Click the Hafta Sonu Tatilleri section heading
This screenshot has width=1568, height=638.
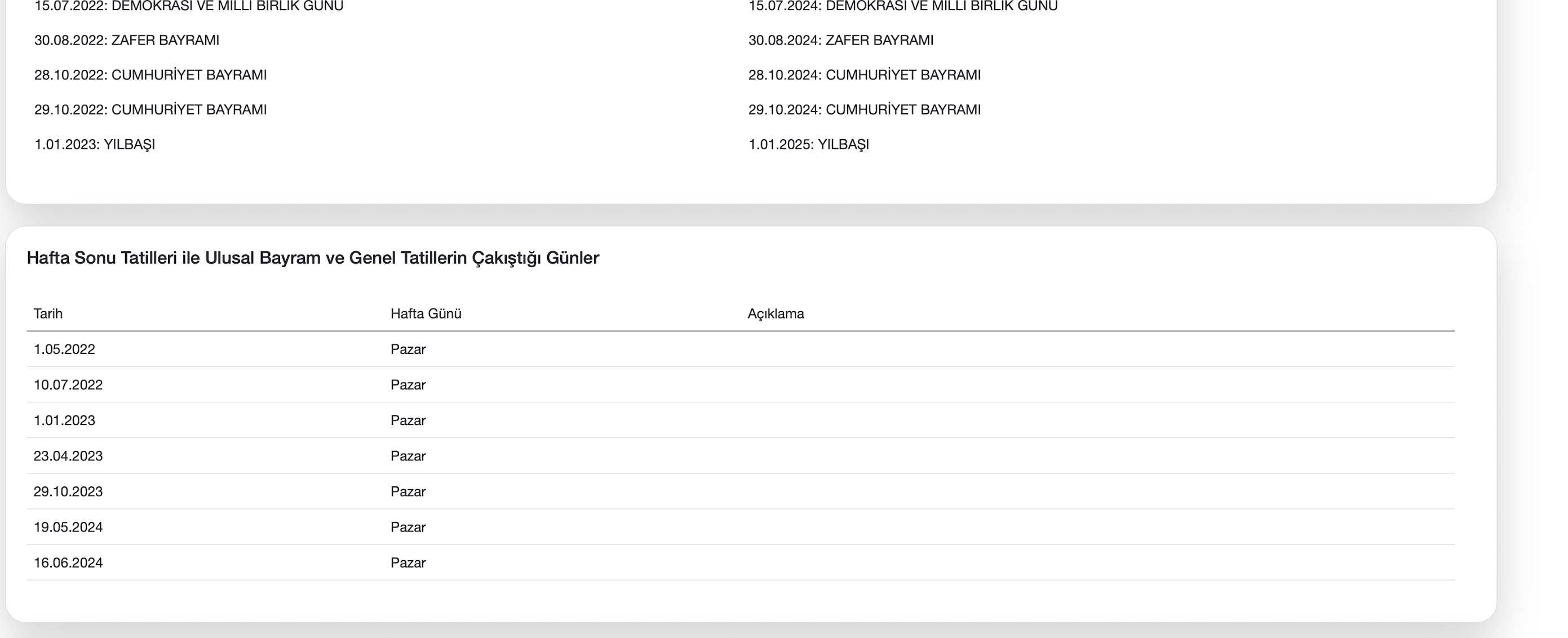pos(313,258)
